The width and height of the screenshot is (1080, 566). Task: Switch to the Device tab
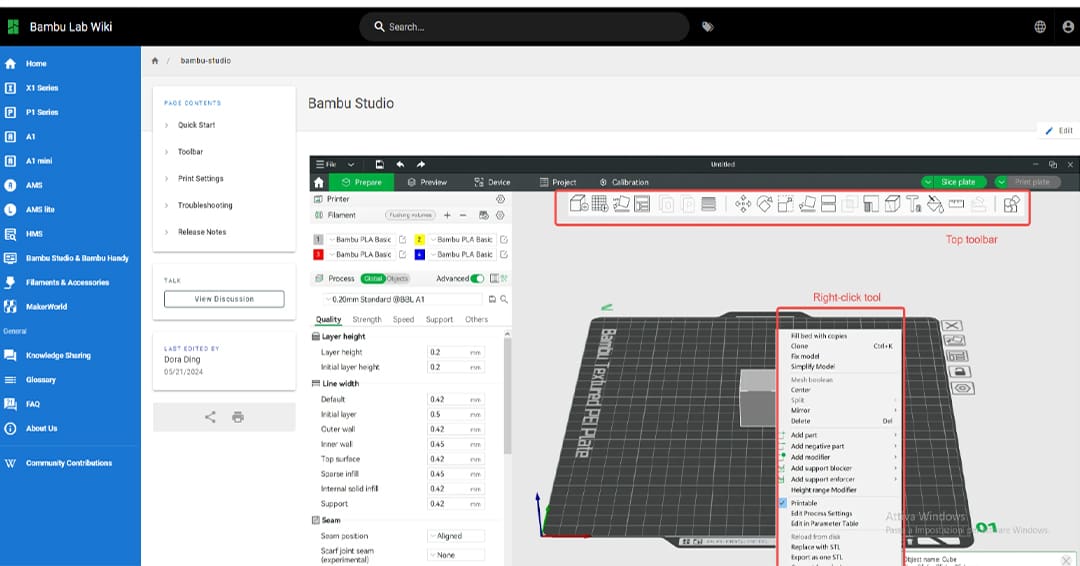tap(492, 182)
